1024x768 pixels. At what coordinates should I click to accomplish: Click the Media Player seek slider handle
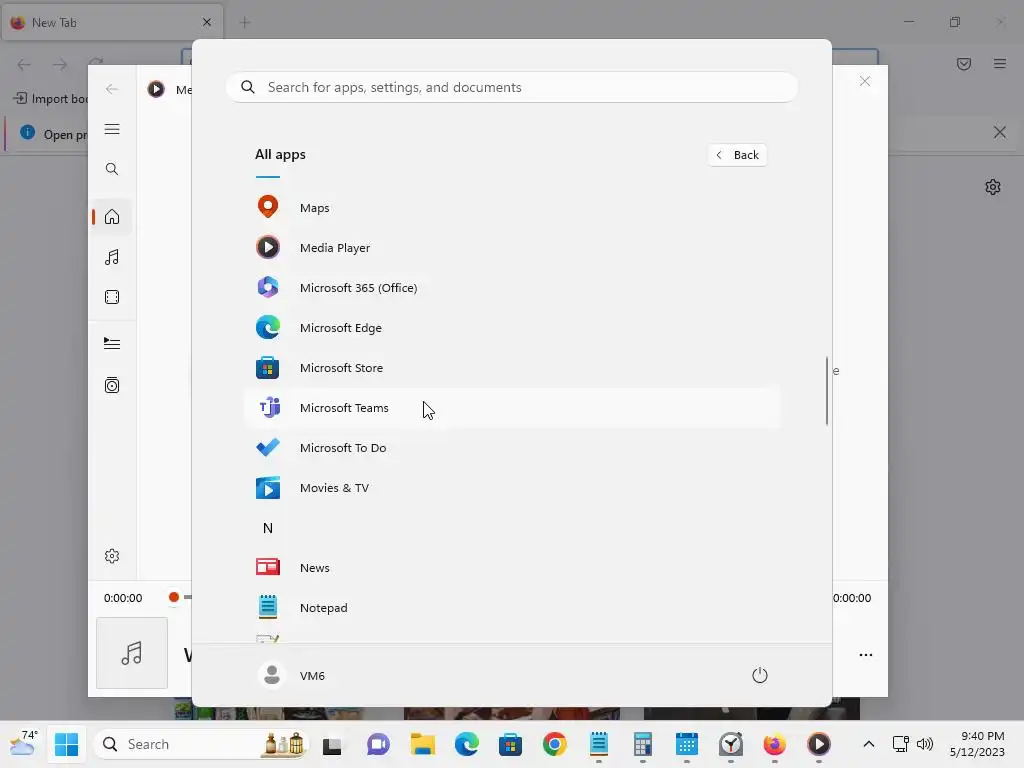pos(174,597)
